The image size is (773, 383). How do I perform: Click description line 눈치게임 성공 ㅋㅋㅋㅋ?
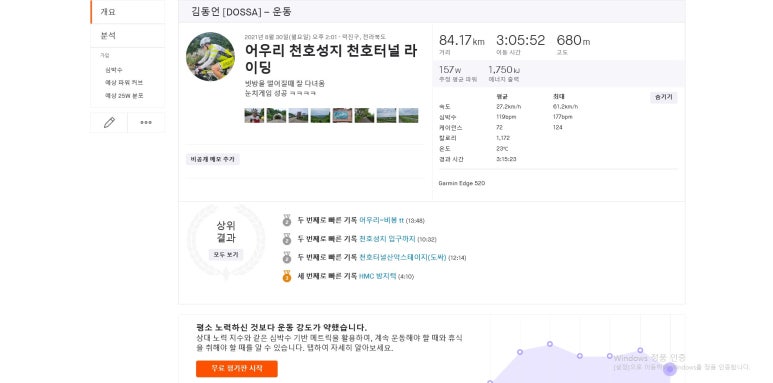coord(280,93)
